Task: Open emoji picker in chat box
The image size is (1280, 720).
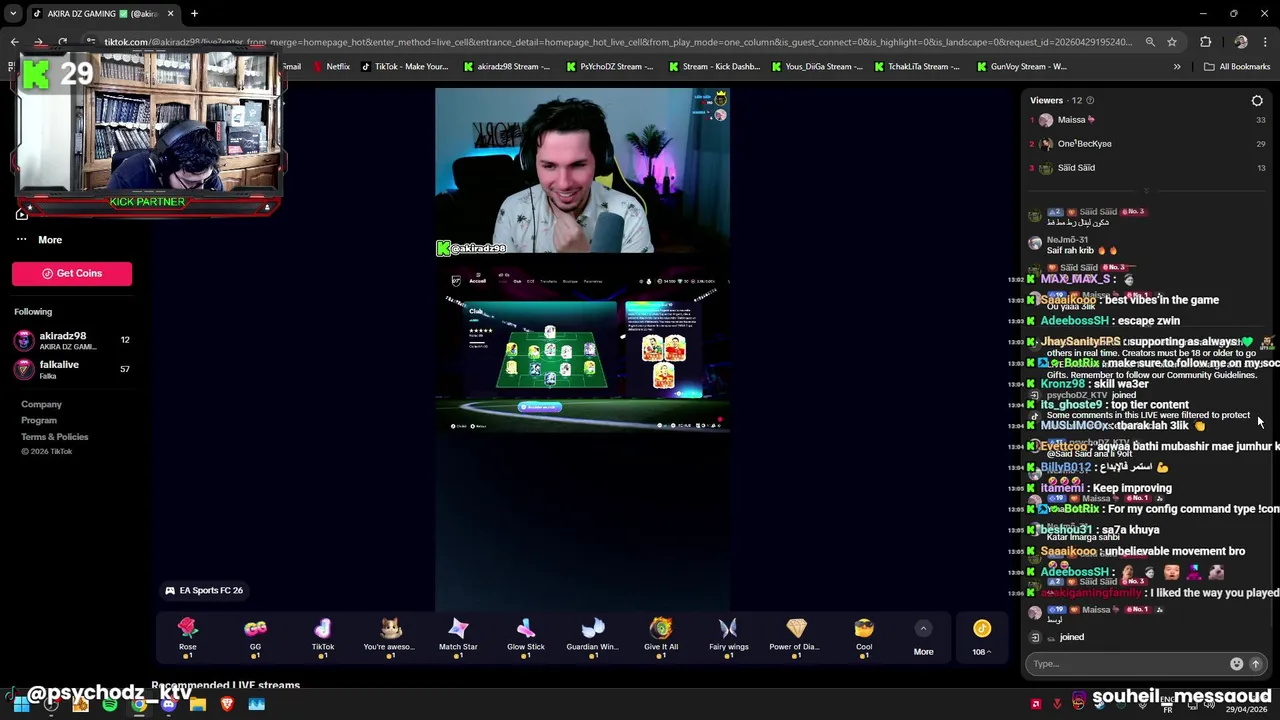Action: (1236, 664)
